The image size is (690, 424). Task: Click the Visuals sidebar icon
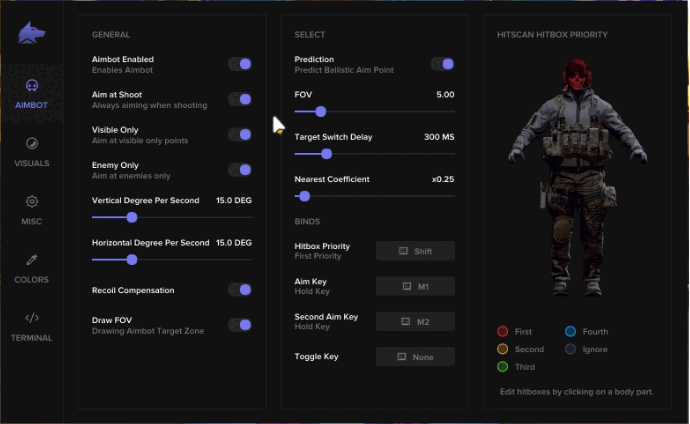tap(32, 143)
